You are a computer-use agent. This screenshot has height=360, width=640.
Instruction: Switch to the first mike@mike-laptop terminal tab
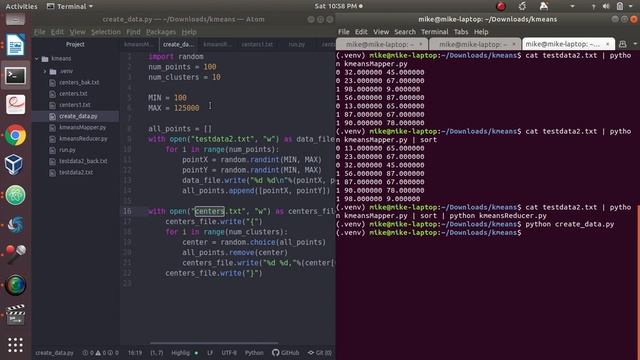[382, 44]
